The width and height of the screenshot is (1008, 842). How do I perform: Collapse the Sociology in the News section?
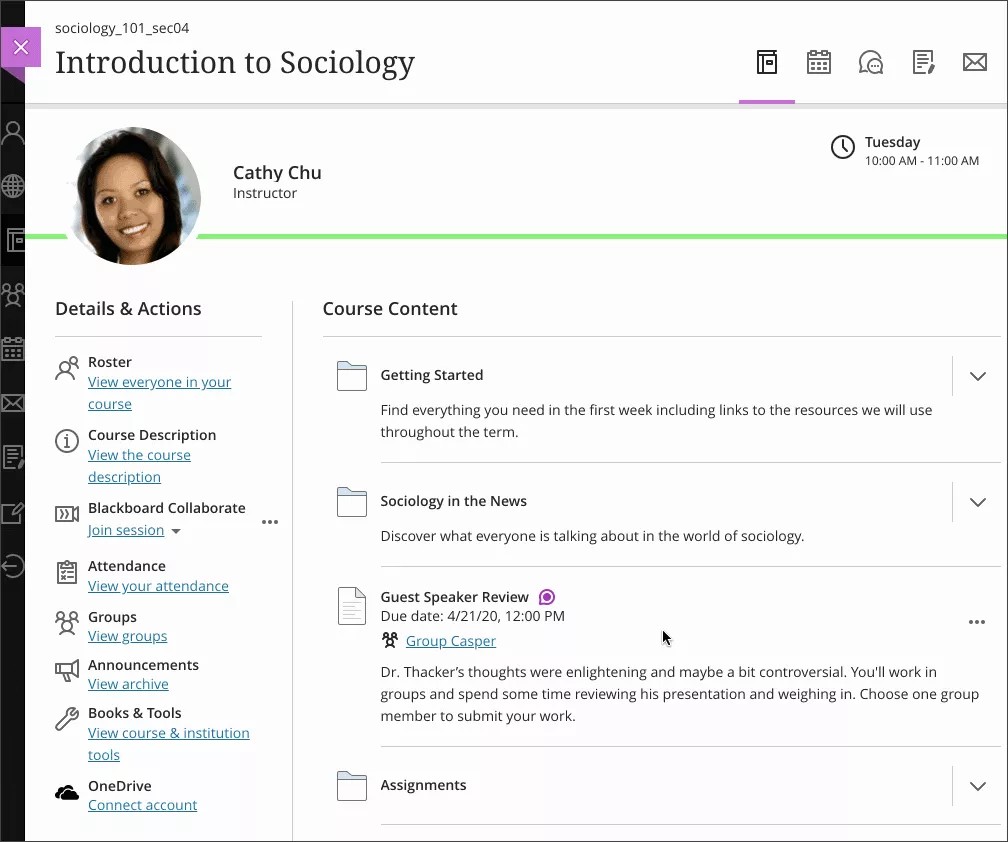click(x=977, y=502)
